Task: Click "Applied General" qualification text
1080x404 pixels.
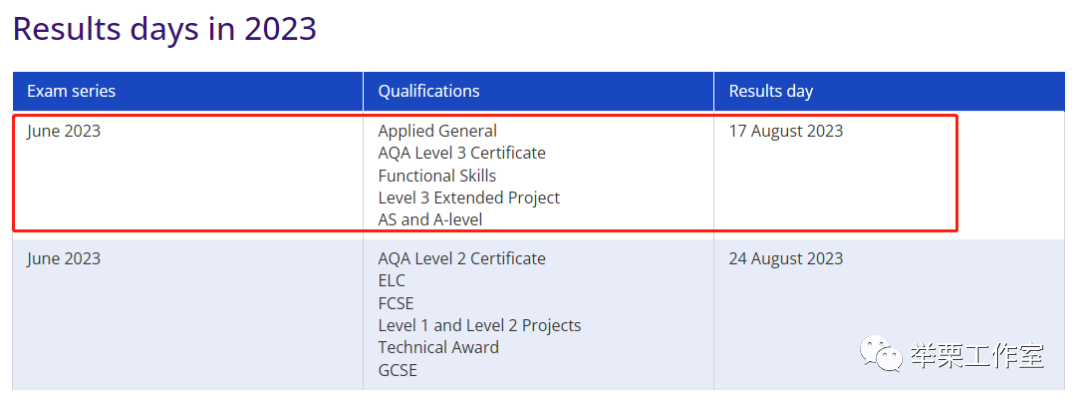Action: click(437, 131)
